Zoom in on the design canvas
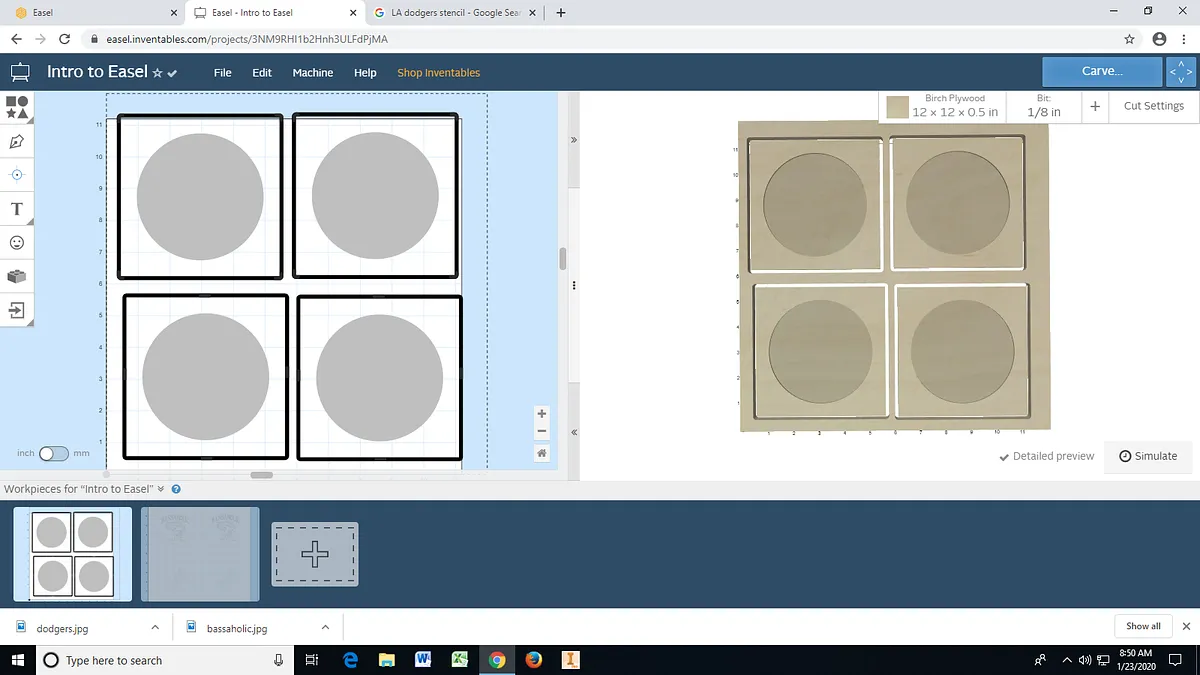The height and width of the screenshot is (675, 1200). pos(542,413)
